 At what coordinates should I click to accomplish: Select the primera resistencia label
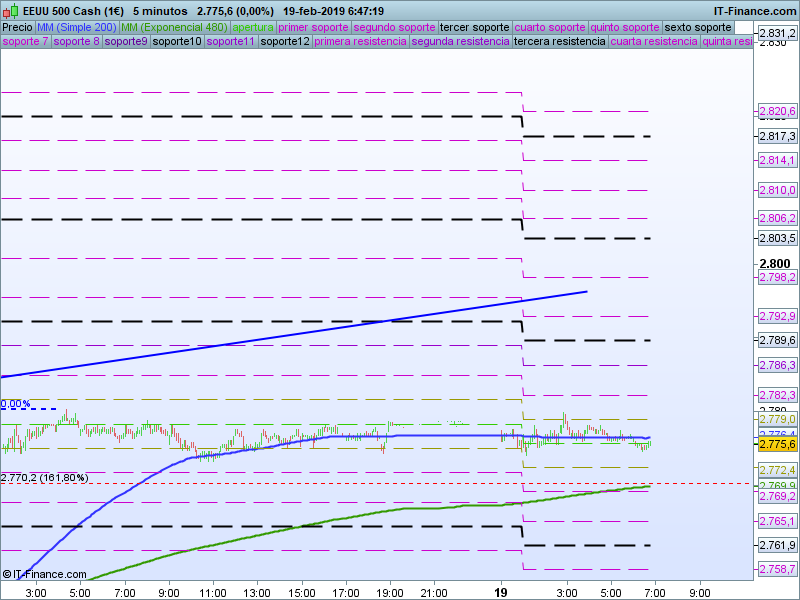[x=360, y=42]
